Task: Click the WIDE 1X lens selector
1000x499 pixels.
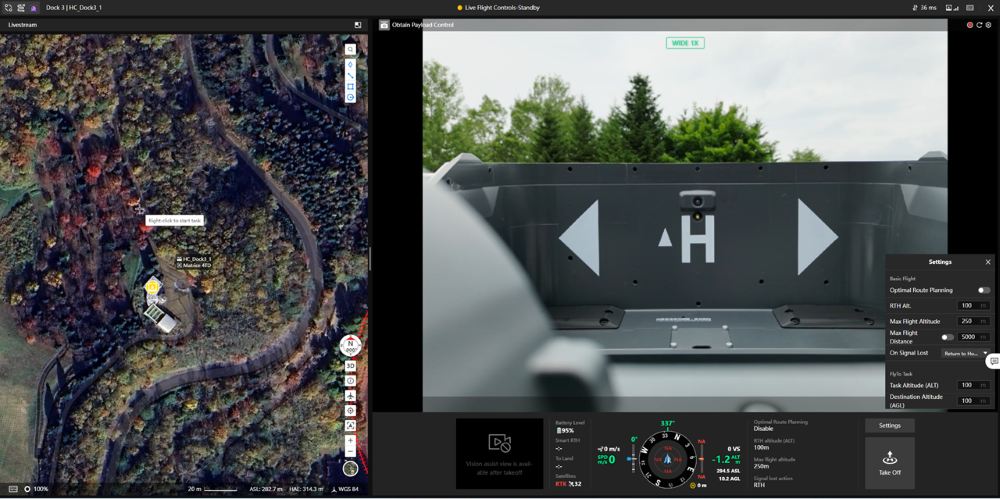Action: pyautogui.click(x=685, y=43)
